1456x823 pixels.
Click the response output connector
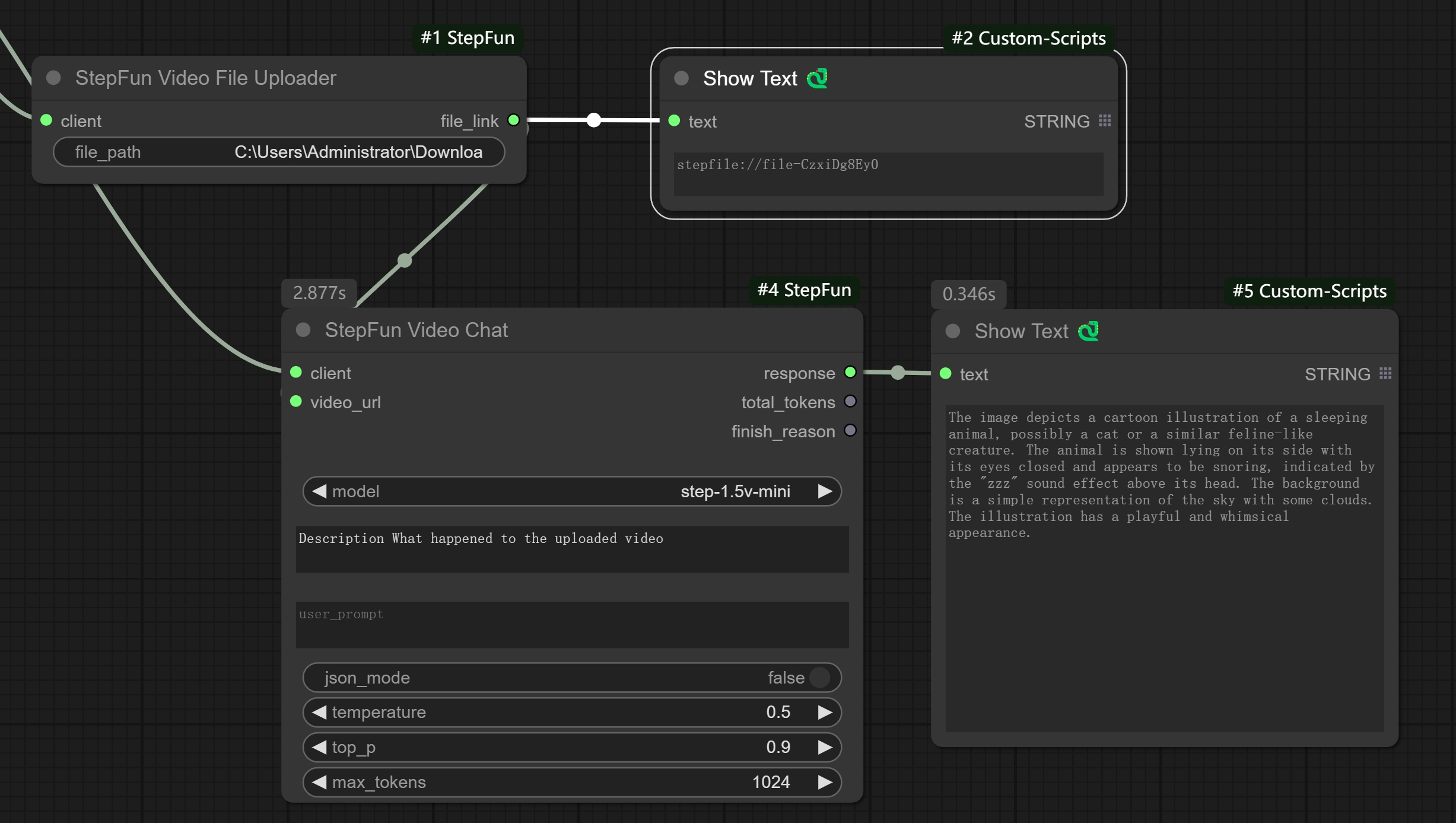pos(850,373)
